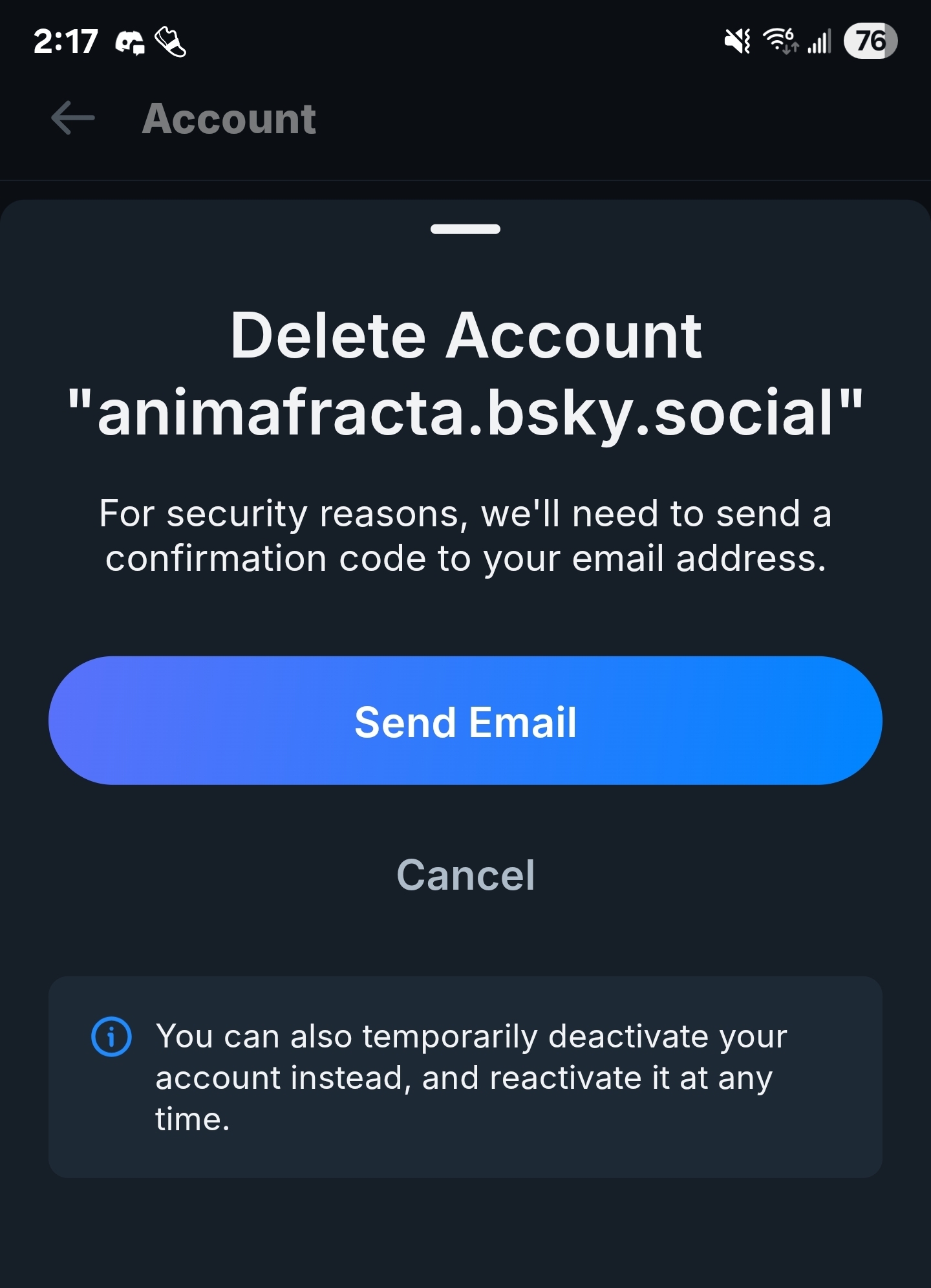This screenshot has width=931, height=1288.
Task: Tap the Wi-Fi 6 status icon
Action: [781, 41]
